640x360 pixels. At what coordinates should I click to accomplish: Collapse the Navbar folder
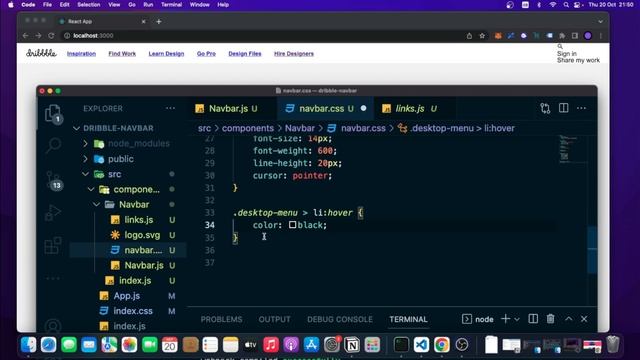(x=96, y=204)
